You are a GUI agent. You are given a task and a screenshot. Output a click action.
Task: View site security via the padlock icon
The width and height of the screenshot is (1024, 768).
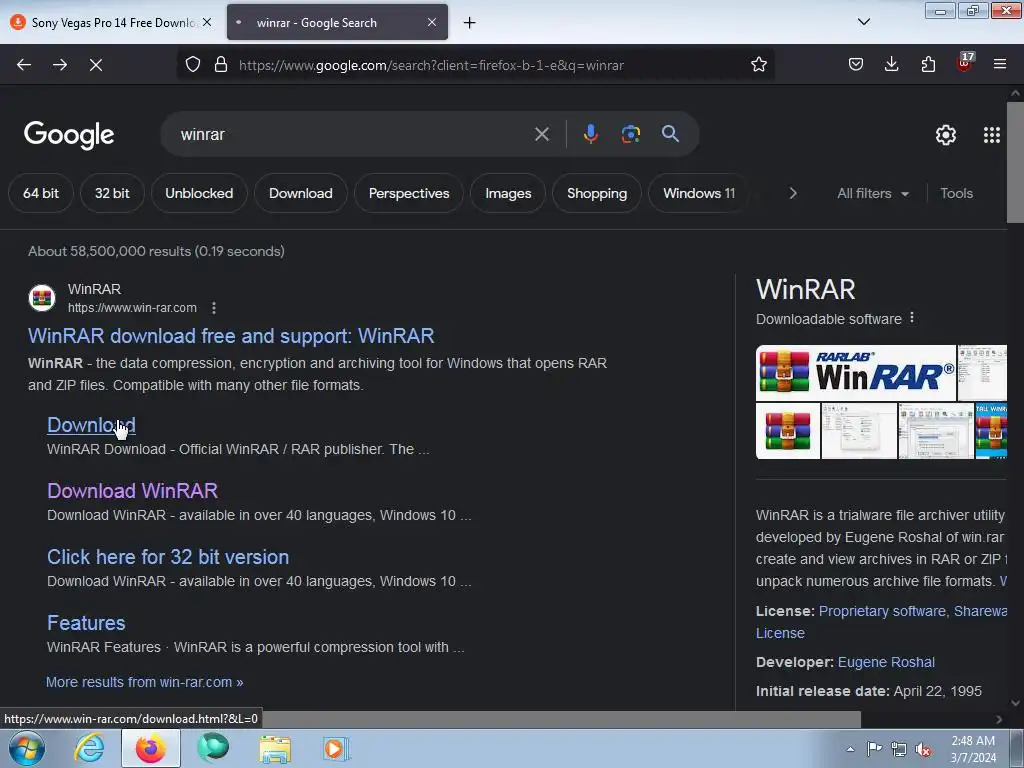pos(221,65)
